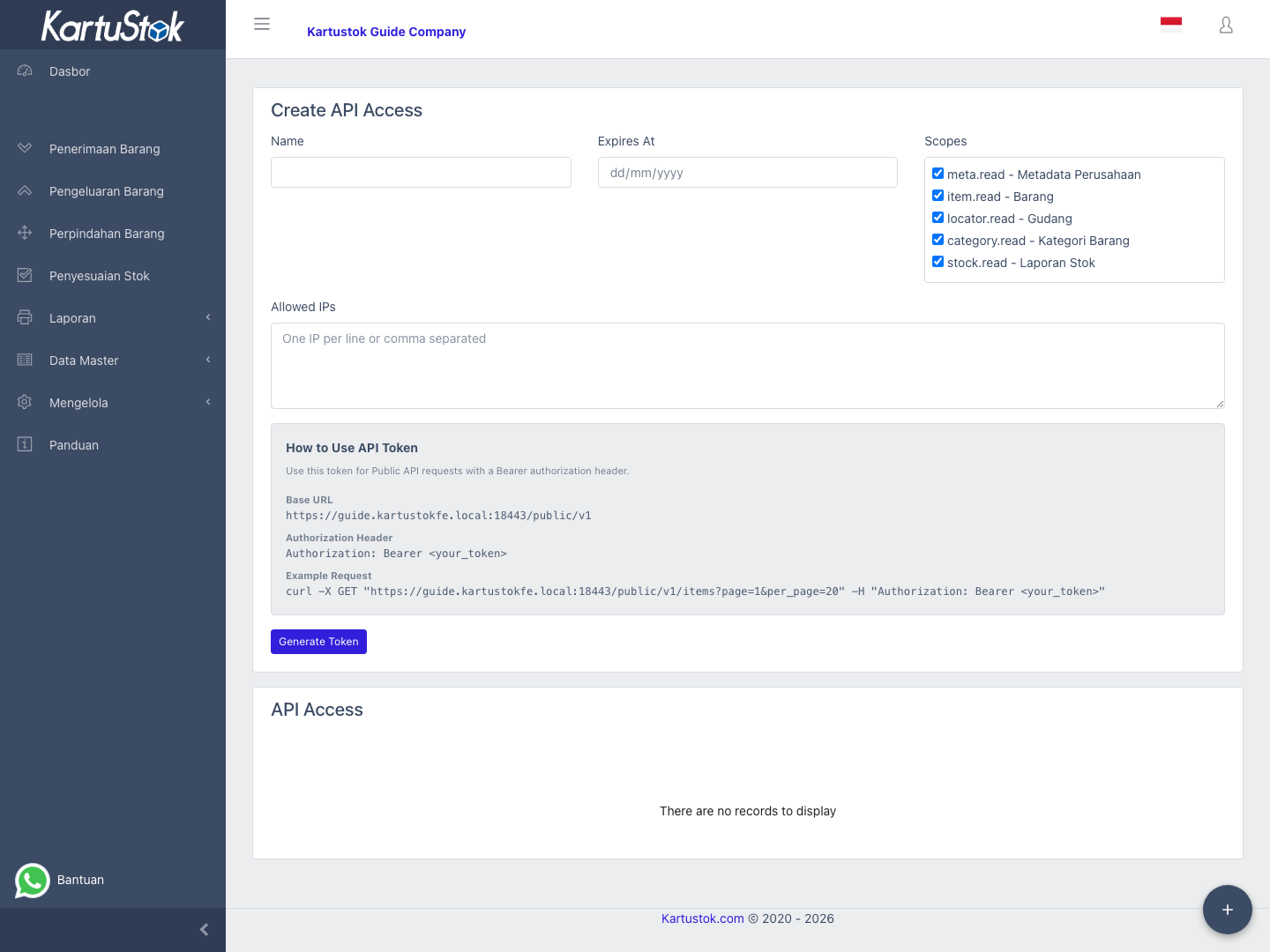Click the Laporan printer icon
The image size is (1270, 952).
click(x=25, y=317)
